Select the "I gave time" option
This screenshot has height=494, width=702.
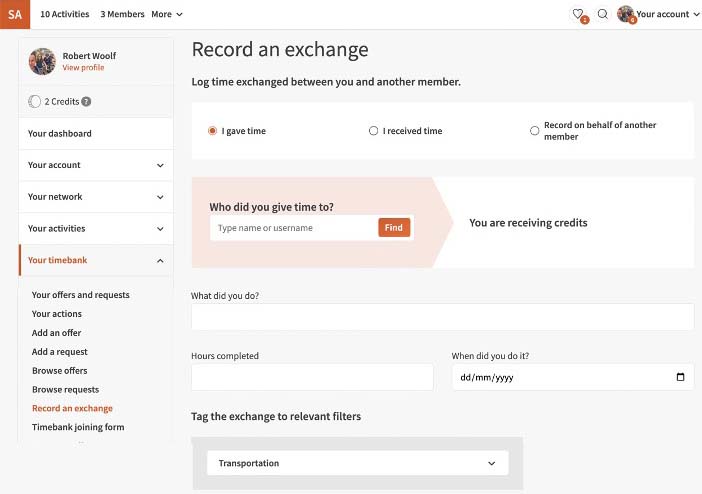[212, 131]
